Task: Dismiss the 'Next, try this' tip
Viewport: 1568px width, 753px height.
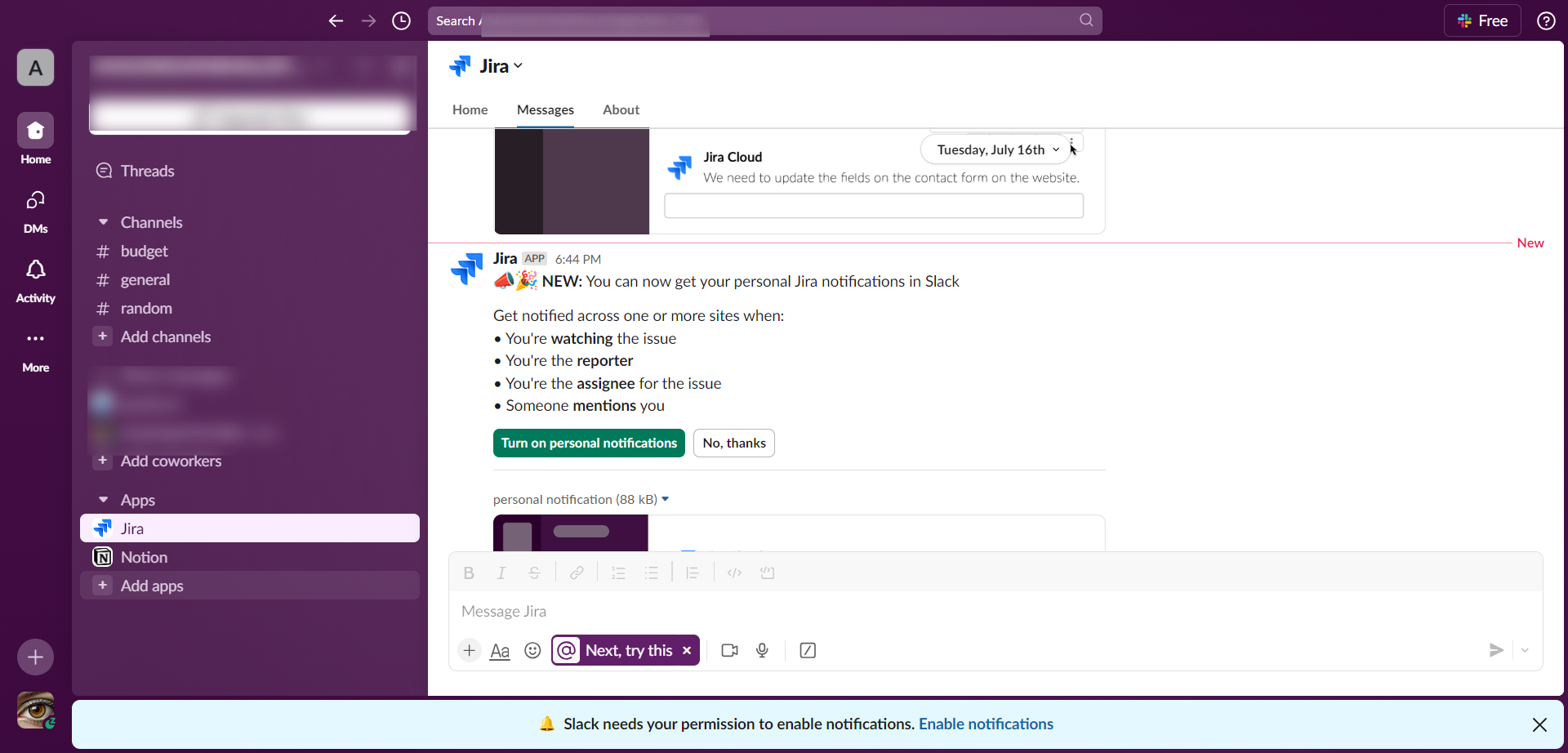Action: tap(687, 650)
